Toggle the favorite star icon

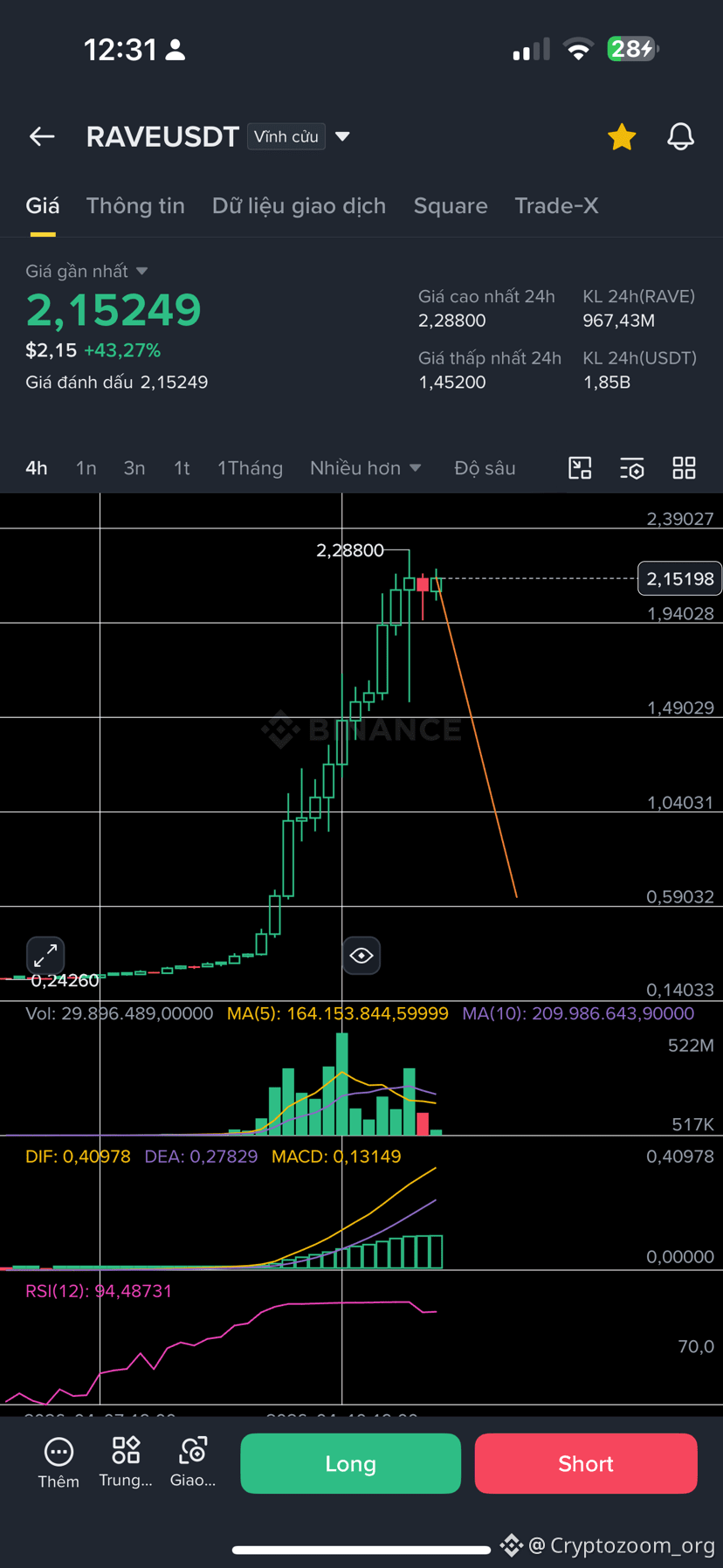point(622,136)
